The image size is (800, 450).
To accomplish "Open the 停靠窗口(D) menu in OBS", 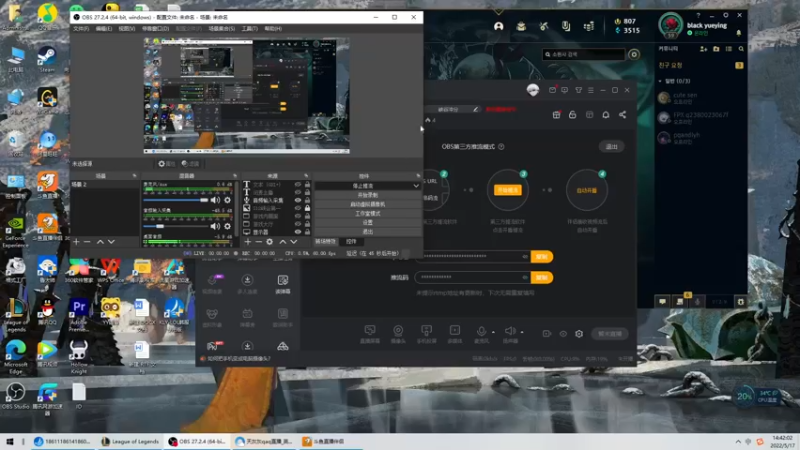I will click(155, 29).
